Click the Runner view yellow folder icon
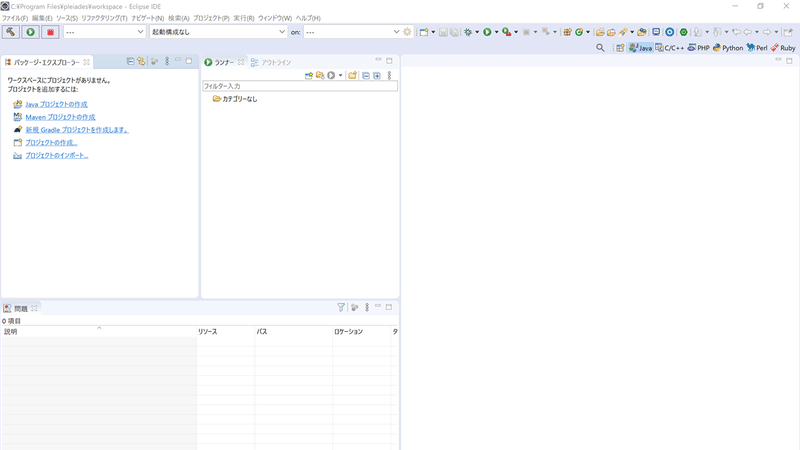This screenshot has height=450, width=800. tap(352, 76)
